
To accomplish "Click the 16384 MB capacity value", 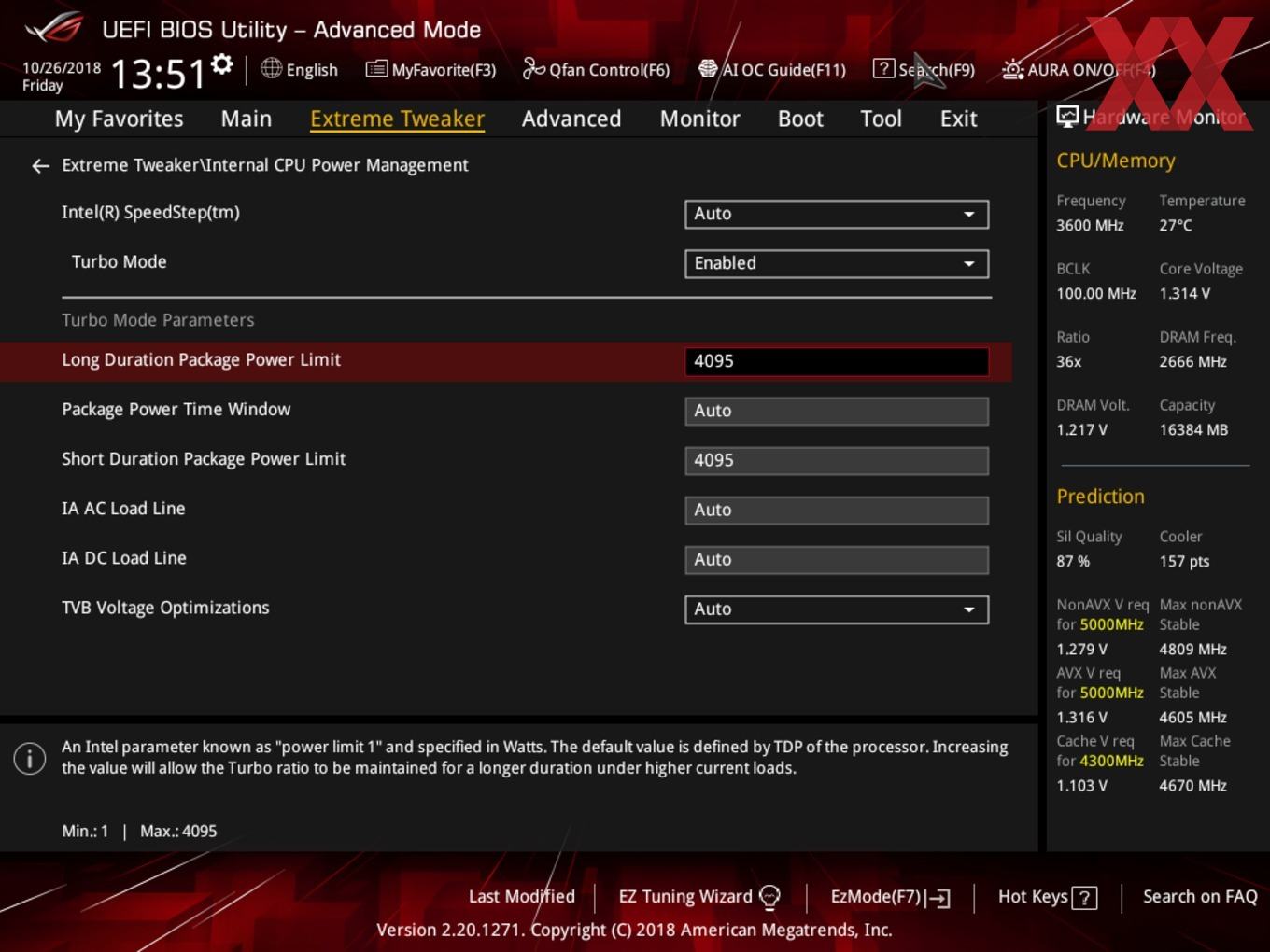I will click(x=1193, y=429).
